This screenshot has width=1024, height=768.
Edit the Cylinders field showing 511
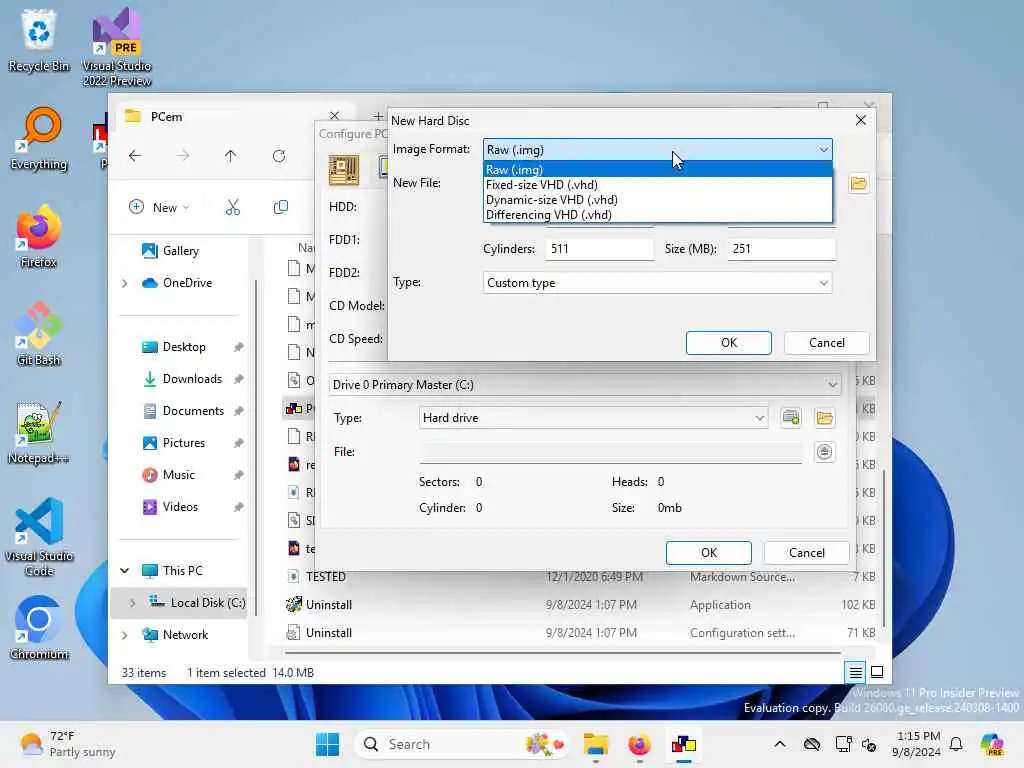click(x=599, y=249)
